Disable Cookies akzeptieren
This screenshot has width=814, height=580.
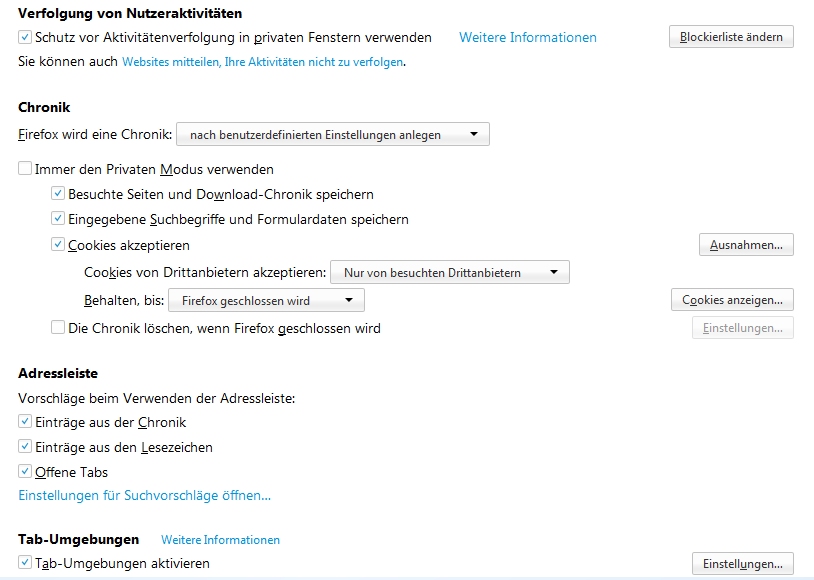(x=58, y=243)
